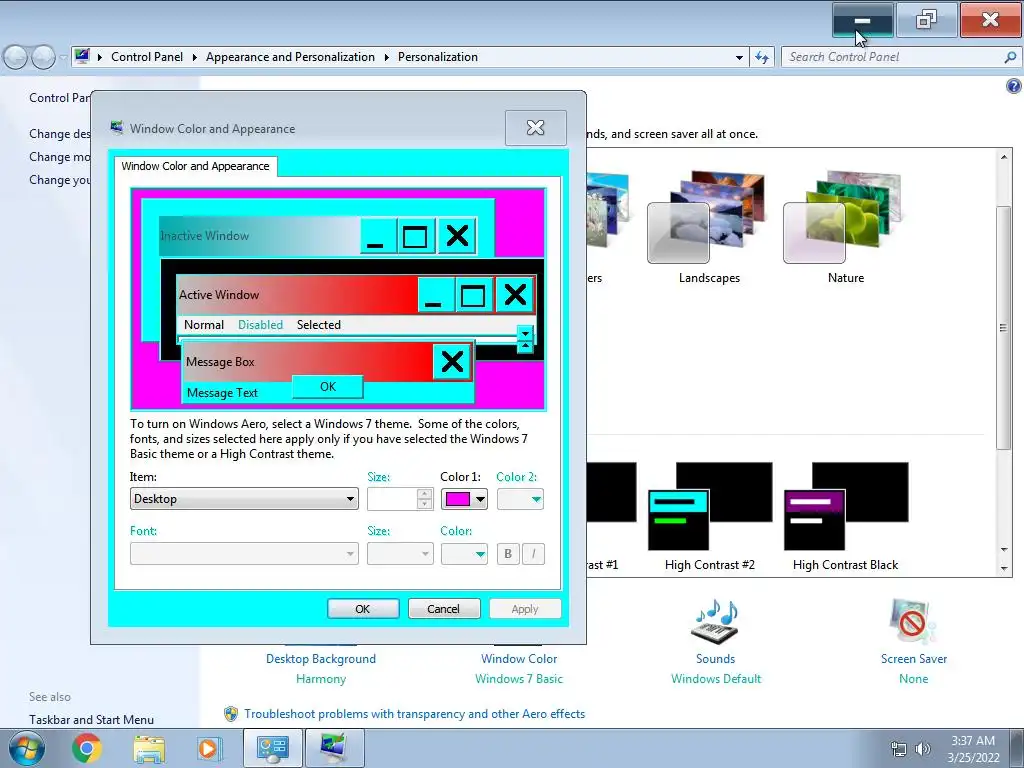Click the themes list scroll down arrow
The width and height of the screenshot is (1024, 768).
1004,568
